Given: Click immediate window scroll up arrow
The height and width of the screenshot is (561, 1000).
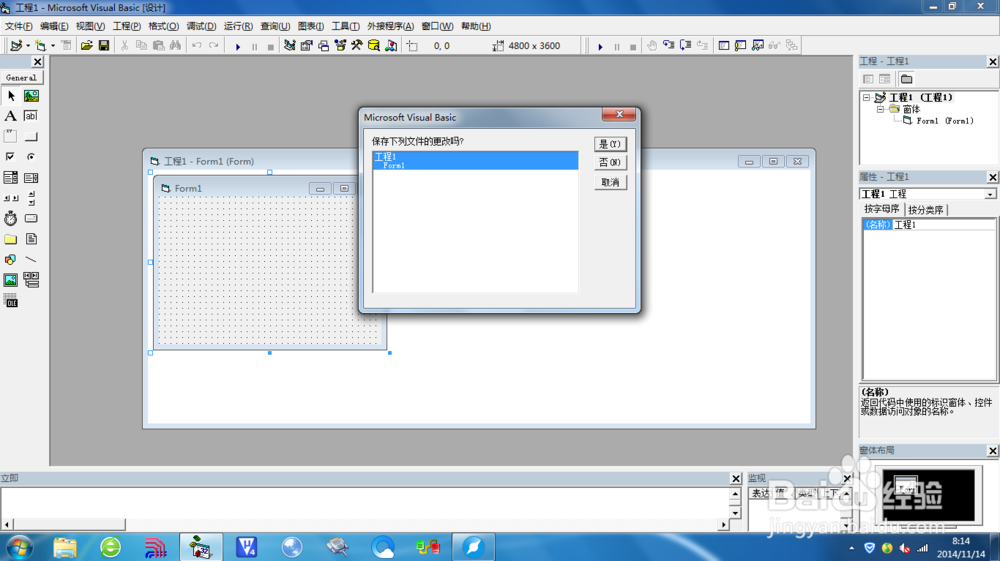Looking at the screenshot, I should tap(735, 493).
